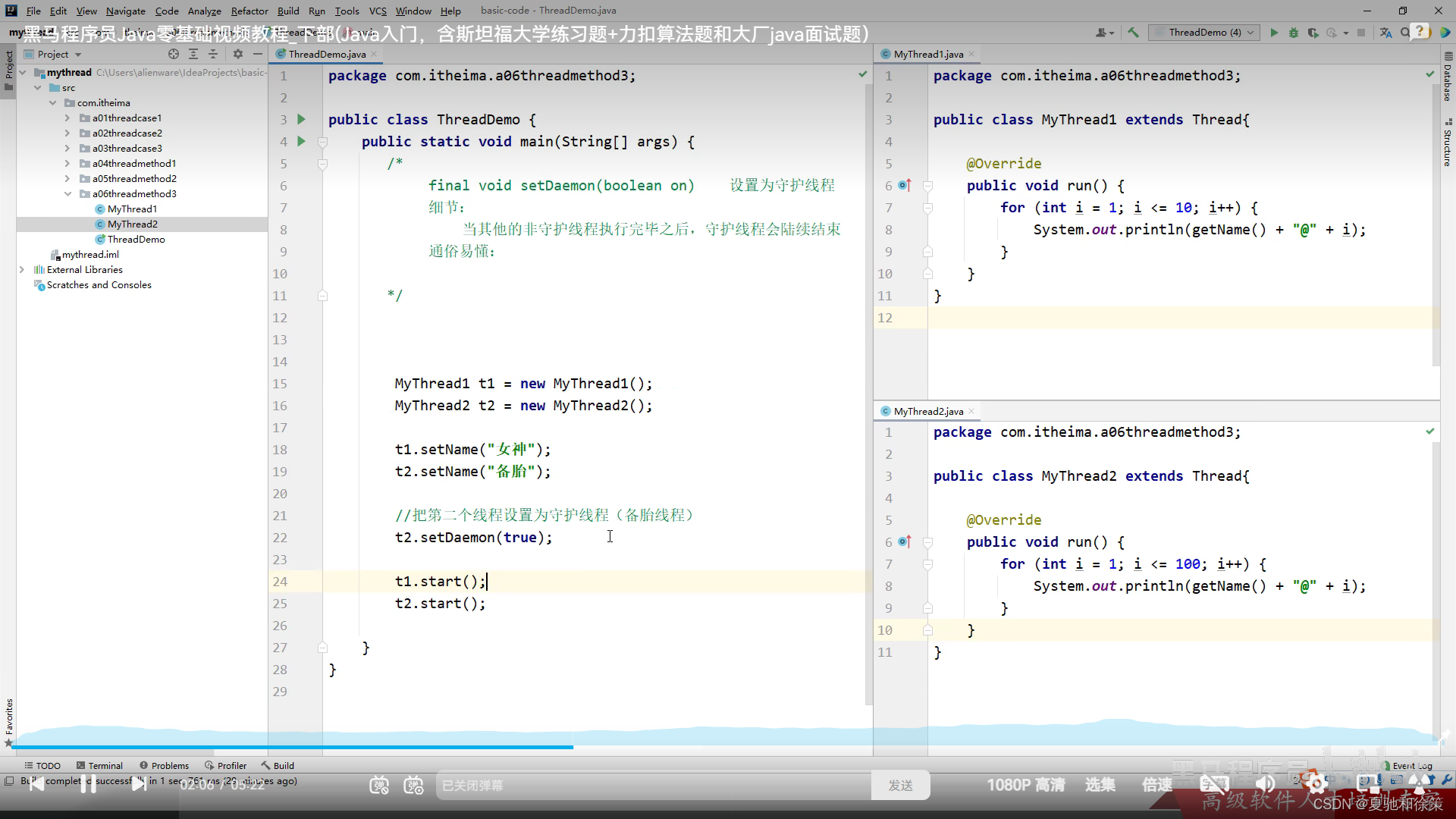Image resolution: width=1456 pixels, height=819 pixels.
Task: Expand the External Libraries node
Action: point(22,269)
